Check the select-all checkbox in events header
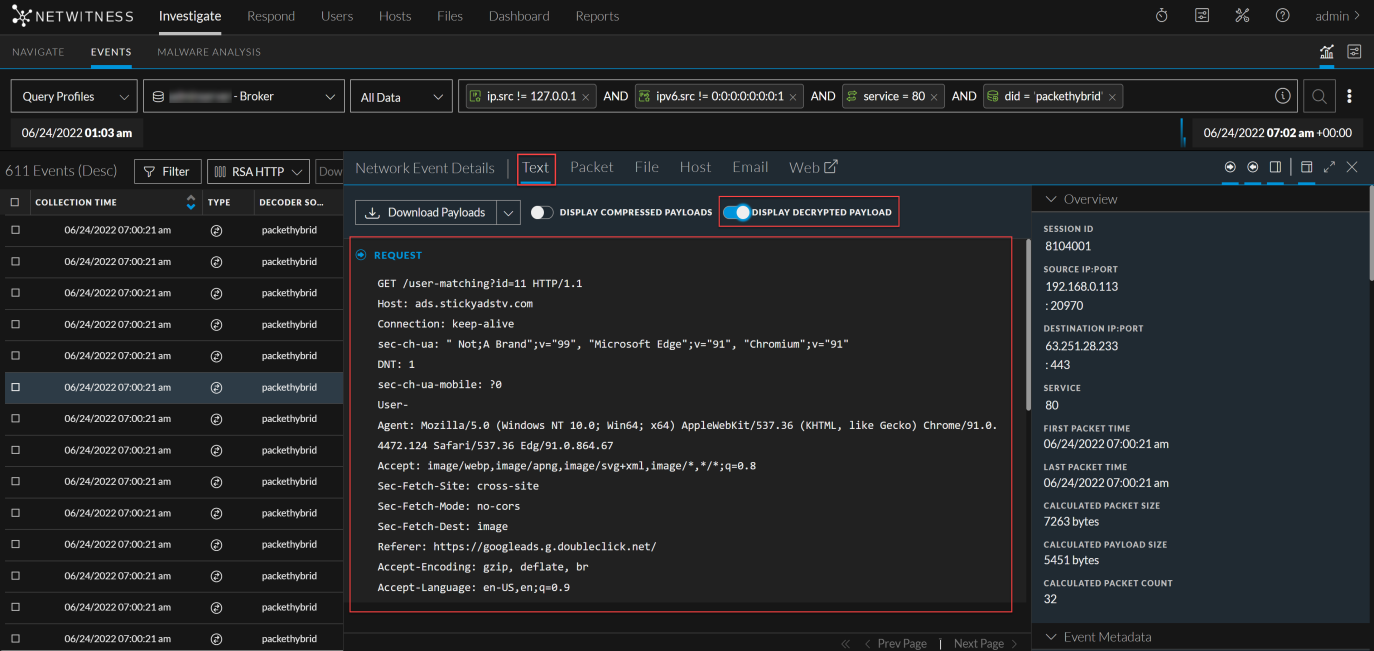 click(x=15, y=201)
